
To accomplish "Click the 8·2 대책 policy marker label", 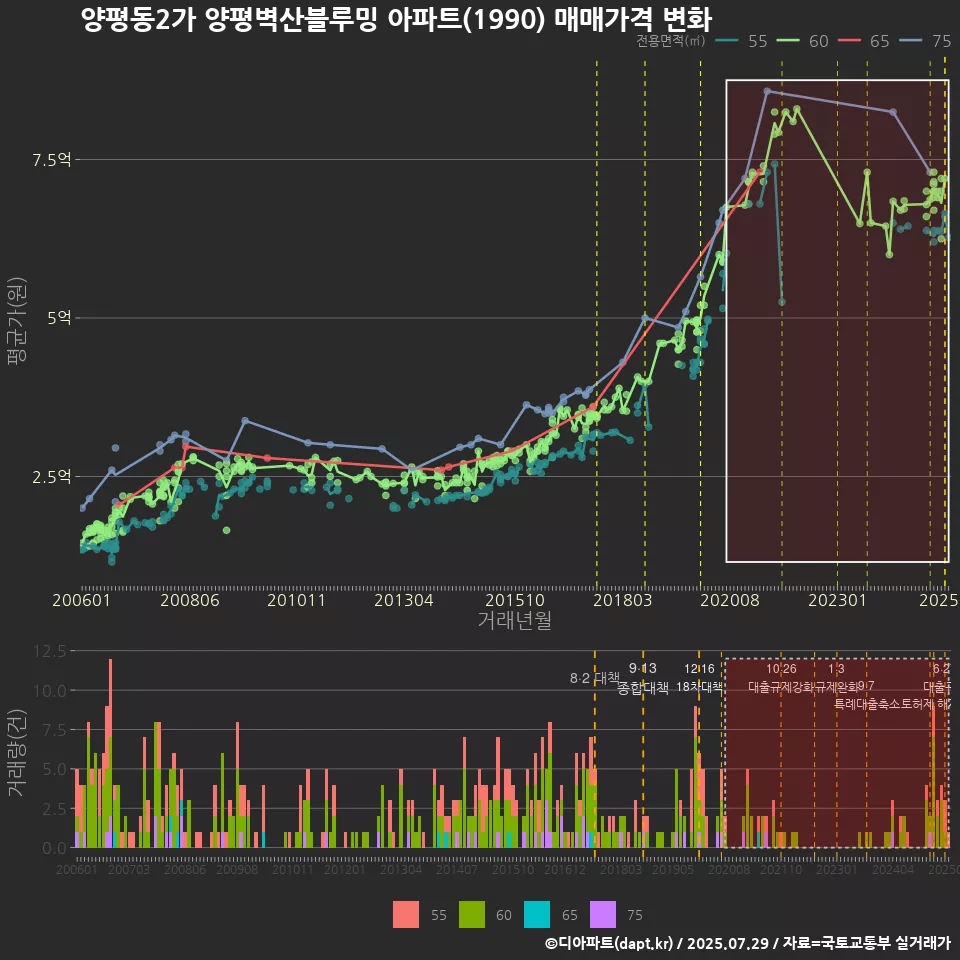I will pos(594,678).
